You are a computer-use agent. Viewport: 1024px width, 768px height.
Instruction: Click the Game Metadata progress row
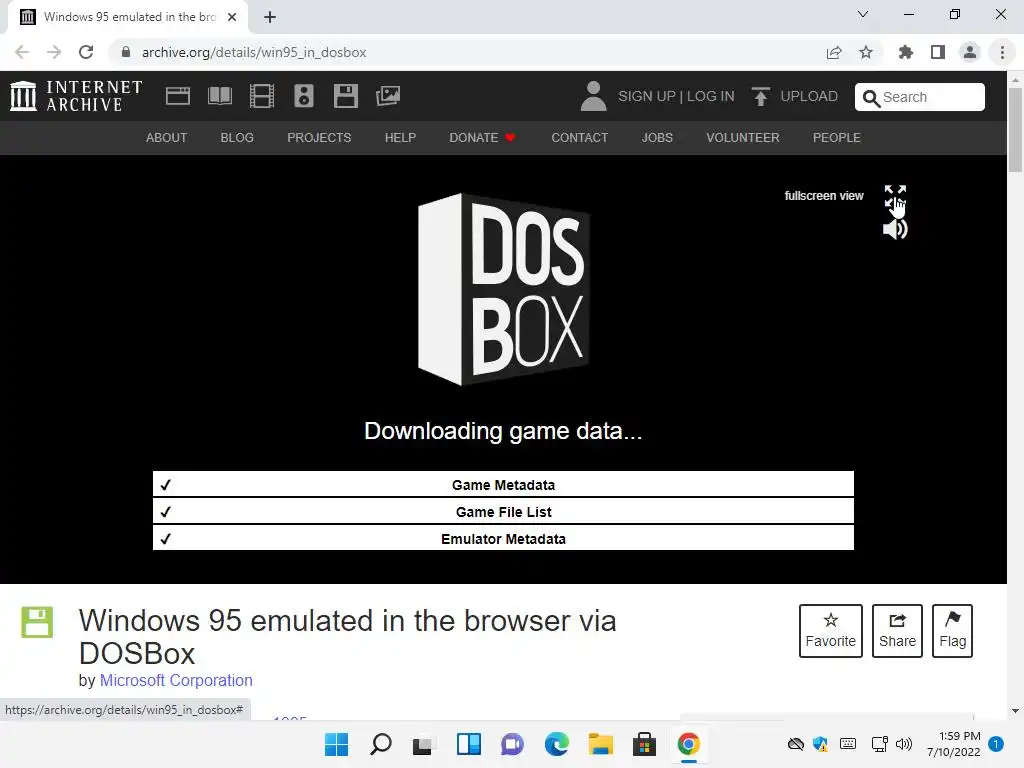503,485
